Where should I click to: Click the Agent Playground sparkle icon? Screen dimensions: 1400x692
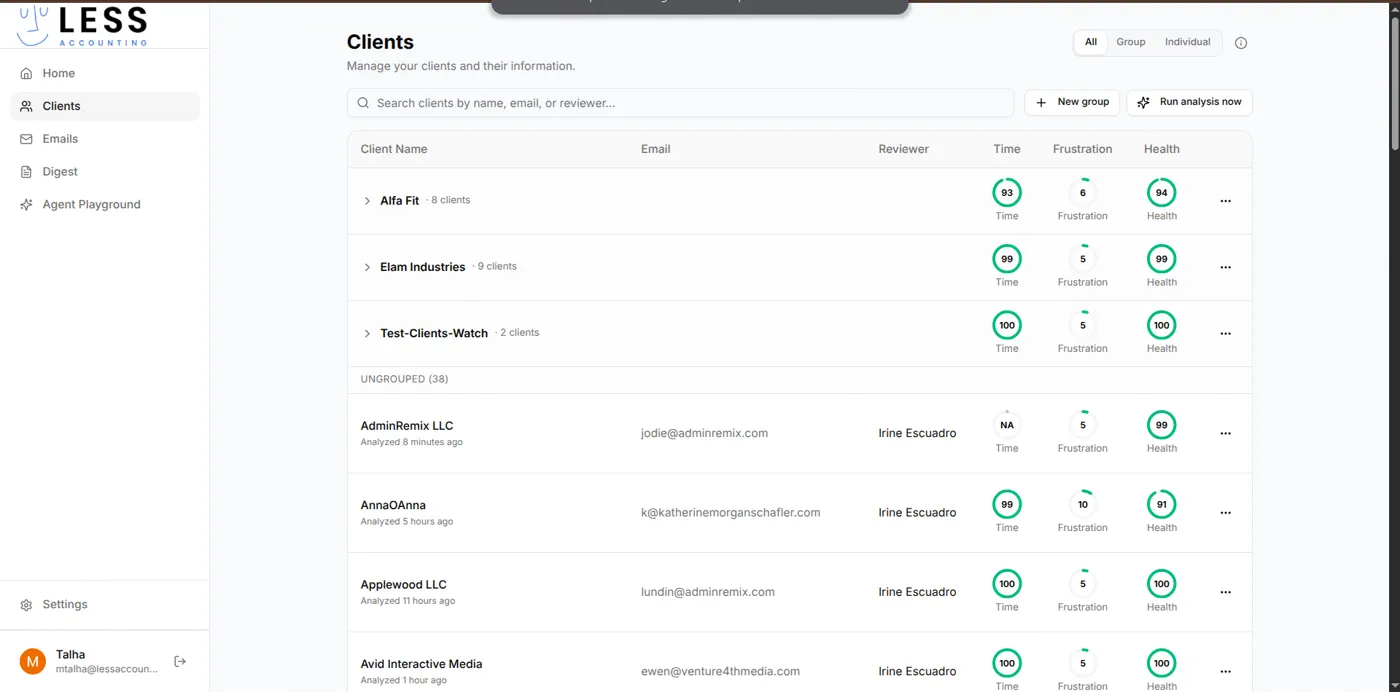click(x=26, y=205)
